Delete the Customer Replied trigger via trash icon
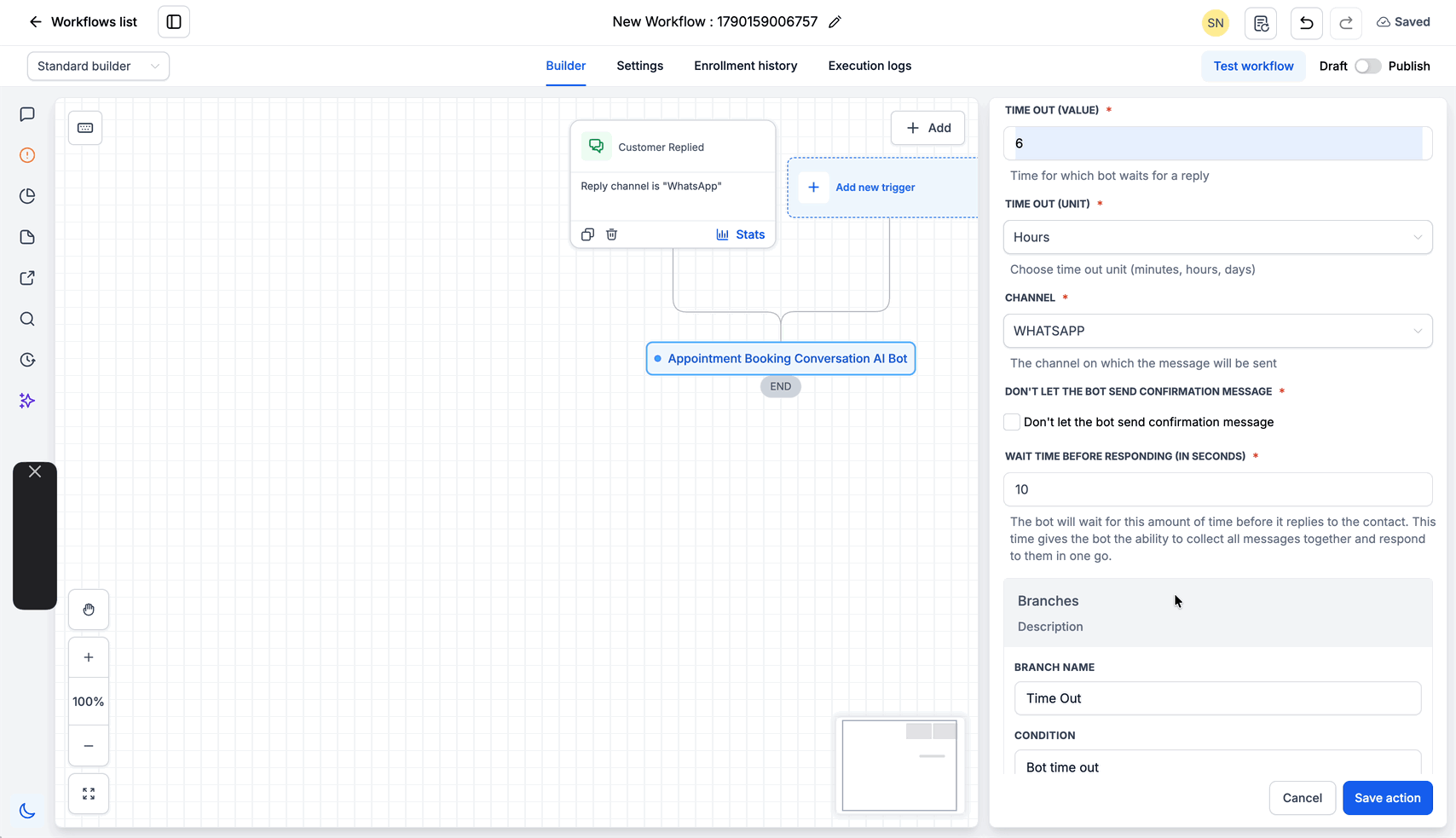Image resolution: width=1456 pixels, height=838 pixels. (x=611, y=234)
